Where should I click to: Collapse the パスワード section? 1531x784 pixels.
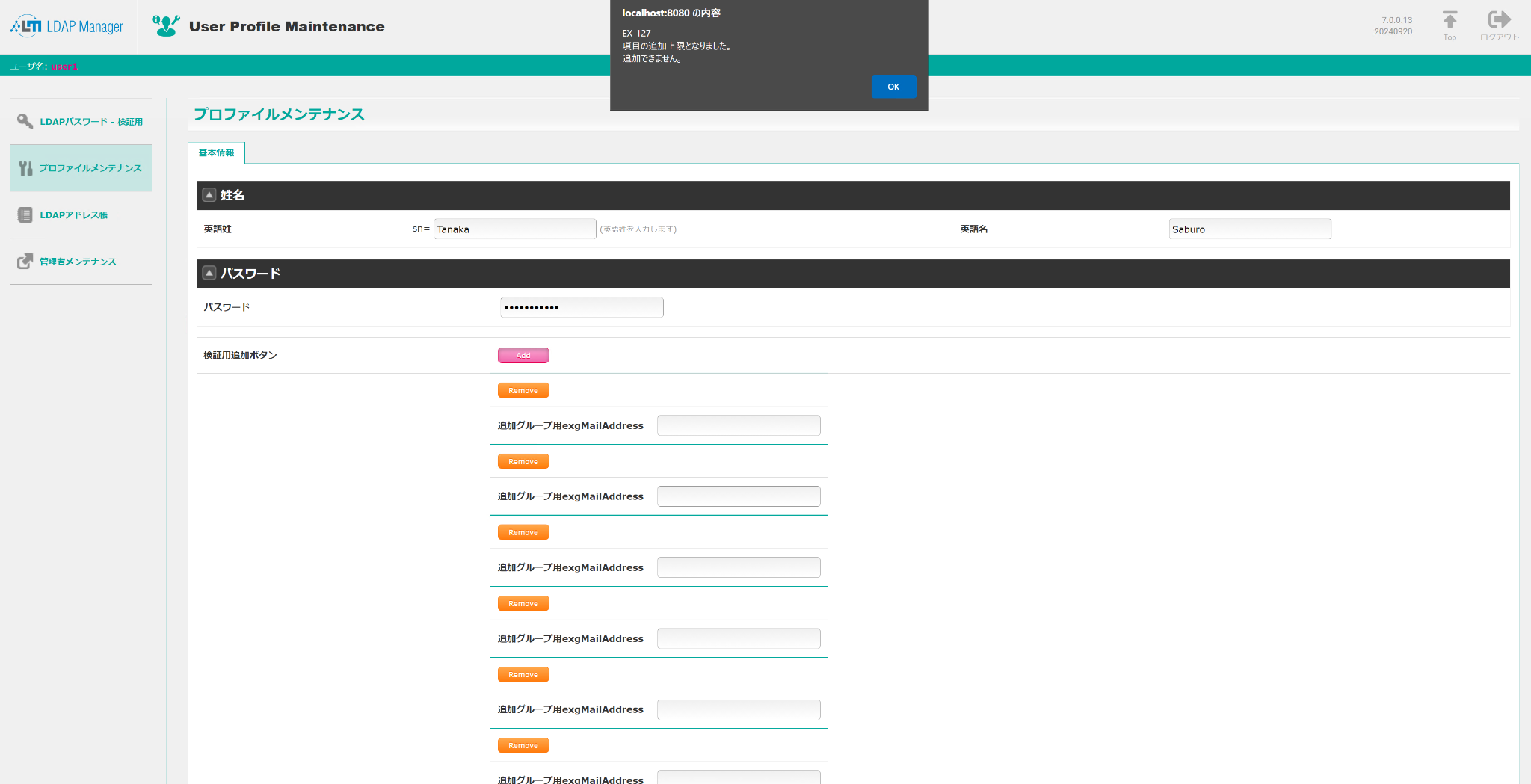(x=209, y=273)
